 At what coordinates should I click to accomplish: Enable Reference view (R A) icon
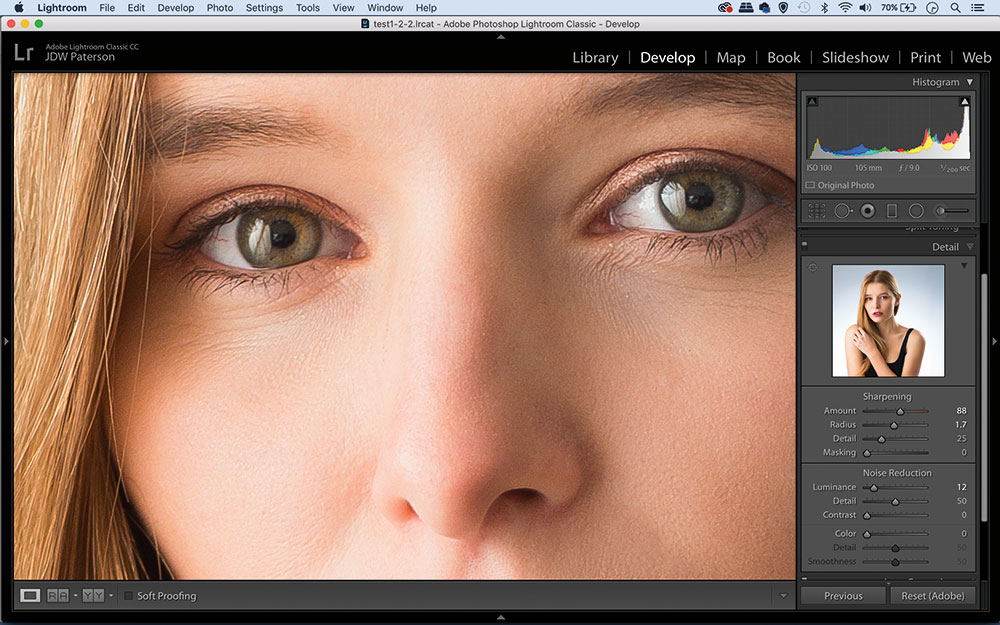pyautogui.click(x=58, y=596)
